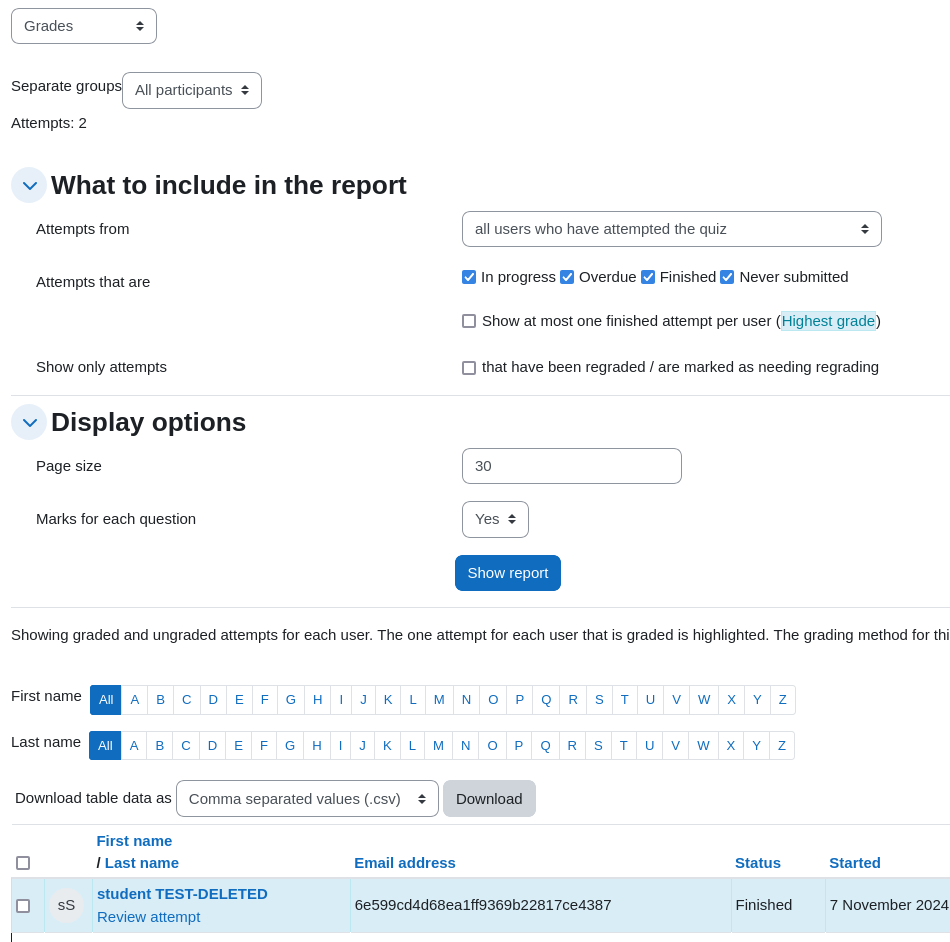Image resolution: width=950 pixels, height=942 pixels.
Task: Filter First name by letter M
Action: pyautogui.click(x=439, y=700)
